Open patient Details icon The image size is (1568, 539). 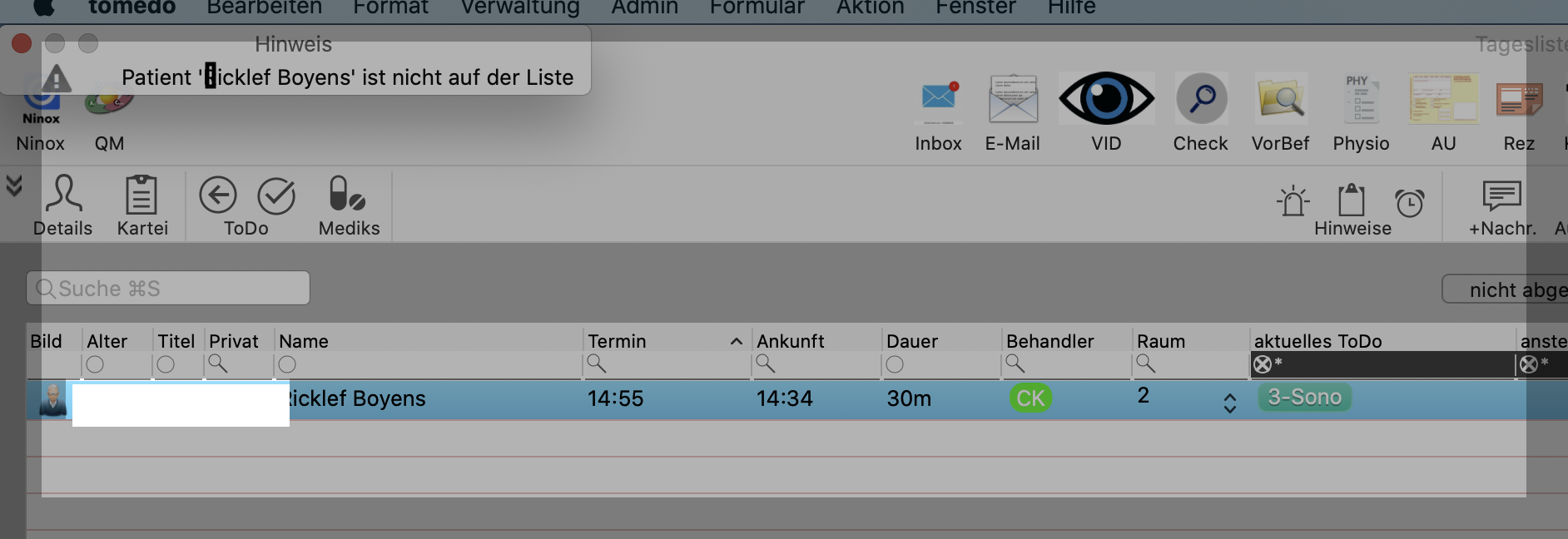pos(63,194)
